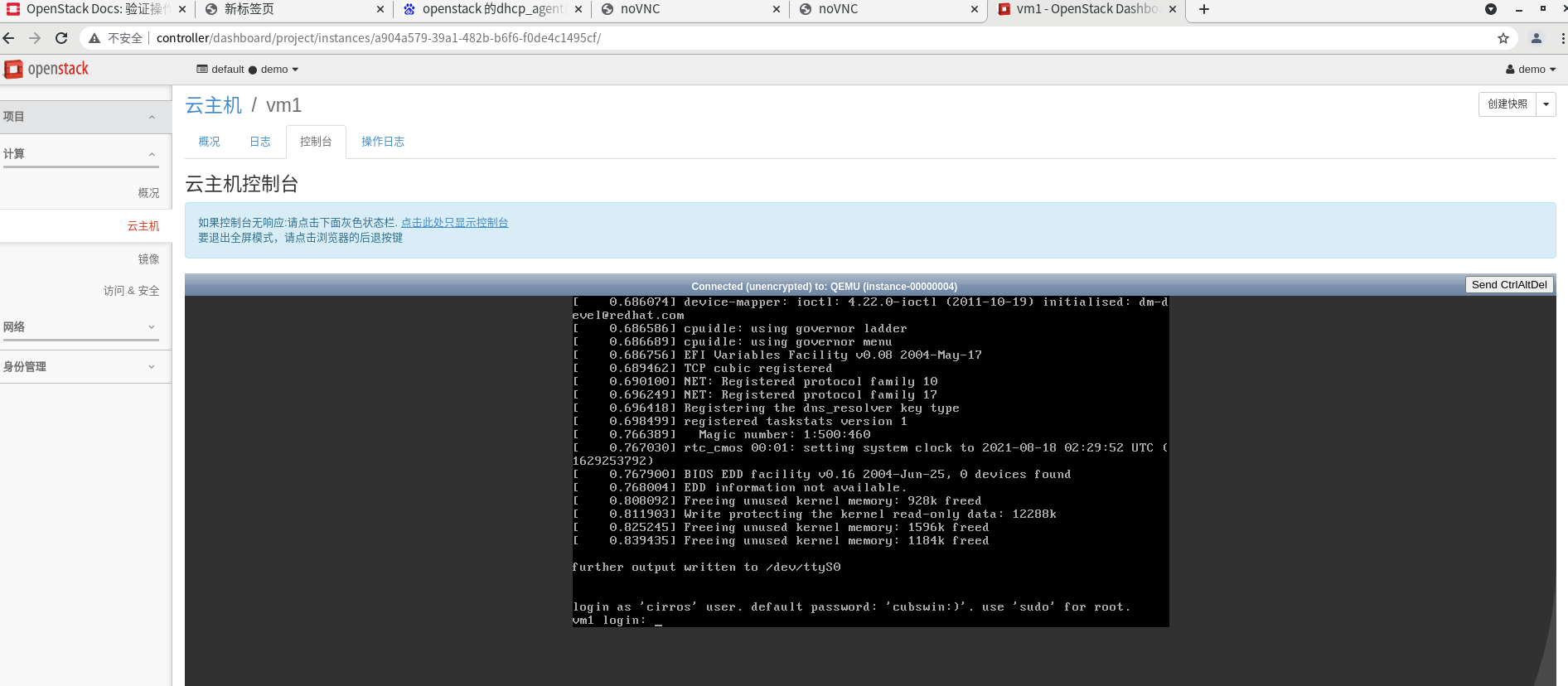1568x686 pixels.
Task: Click 点击此处只显示控制台 link
Action: tap(454, 223)
